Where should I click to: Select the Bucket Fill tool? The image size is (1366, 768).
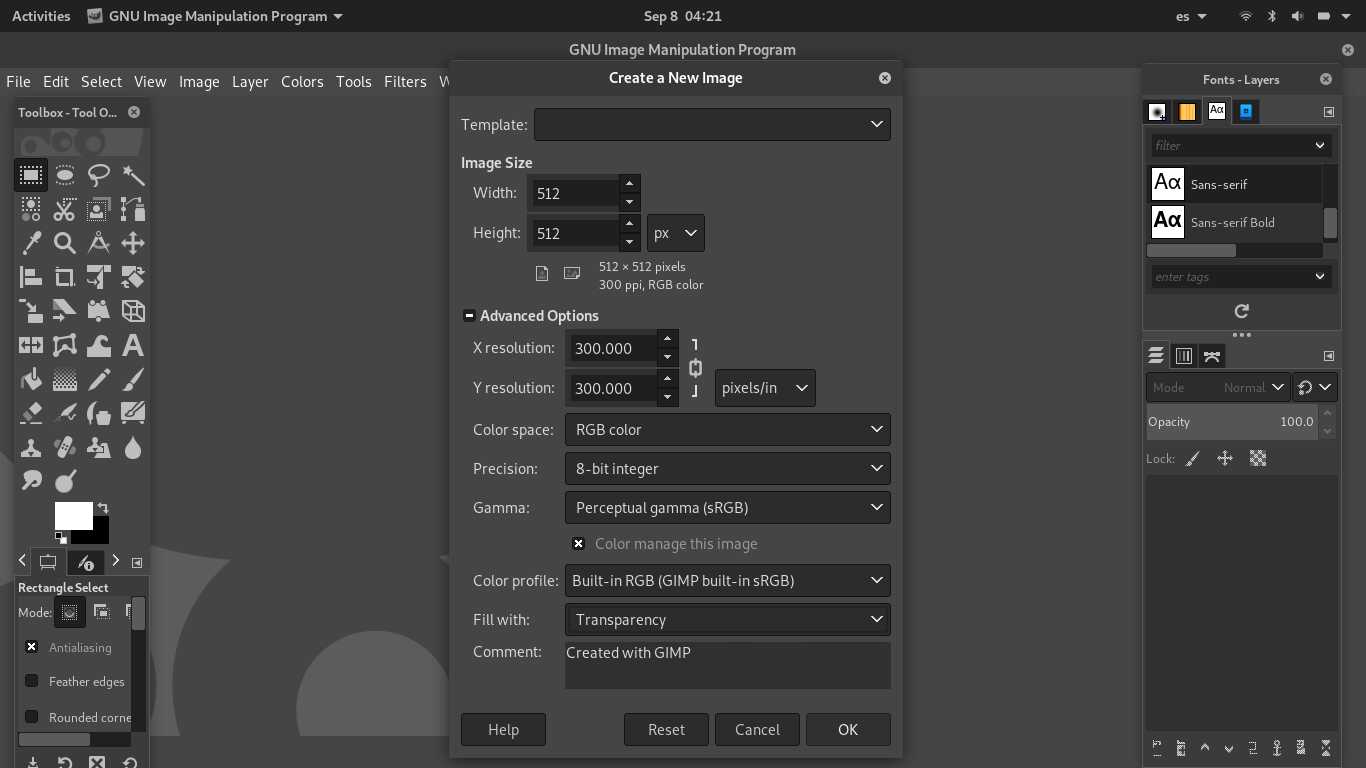point(31,380)
